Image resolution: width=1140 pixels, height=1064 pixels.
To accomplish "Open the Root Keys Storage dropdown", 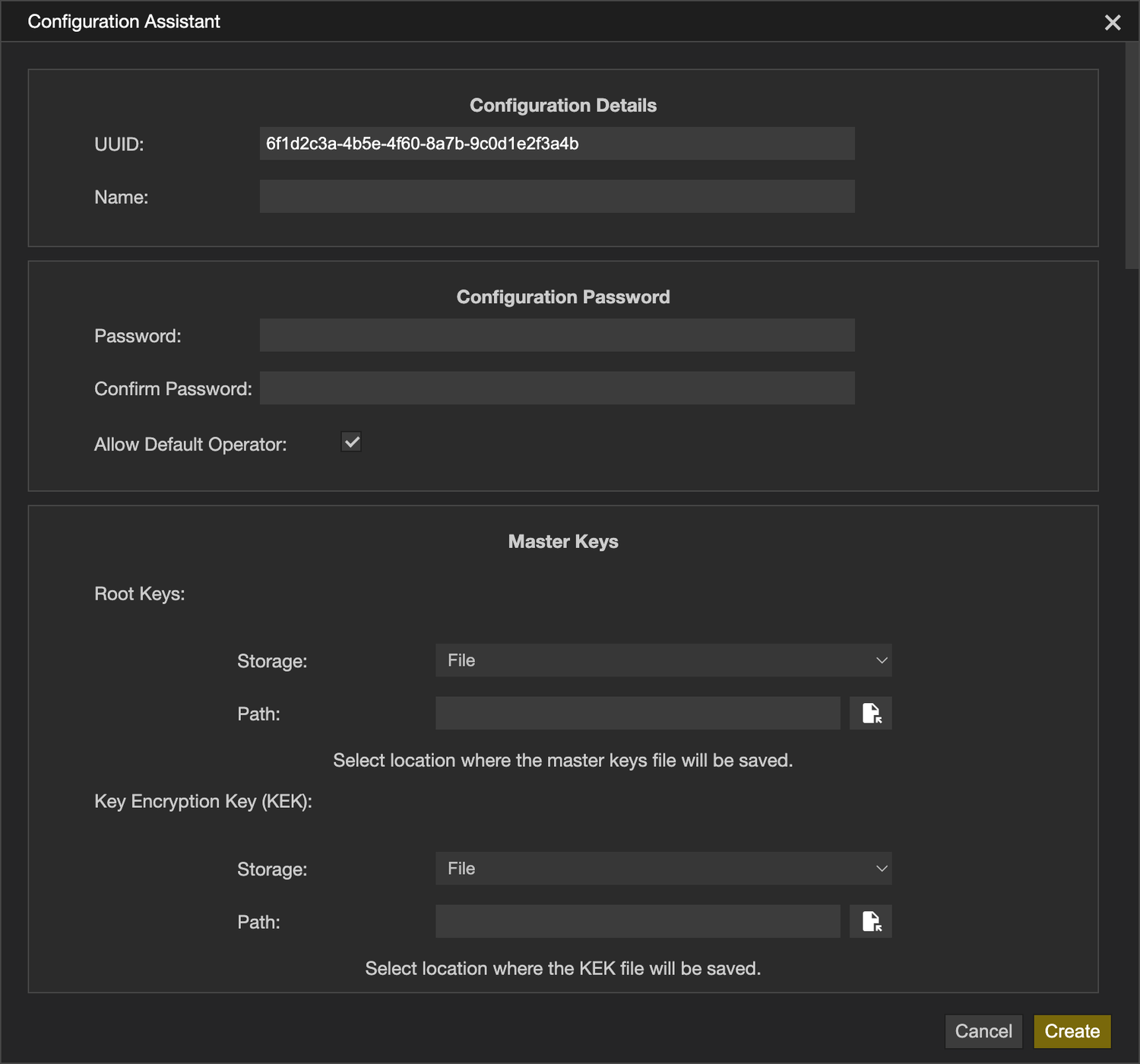I will click(x=663, y=660).
